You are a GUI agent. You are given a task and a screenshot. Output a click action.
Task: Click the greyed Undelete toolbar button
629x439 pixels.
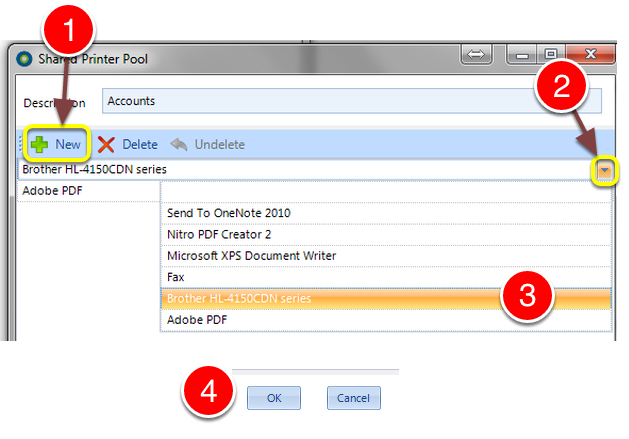click(x=208, y=144)
